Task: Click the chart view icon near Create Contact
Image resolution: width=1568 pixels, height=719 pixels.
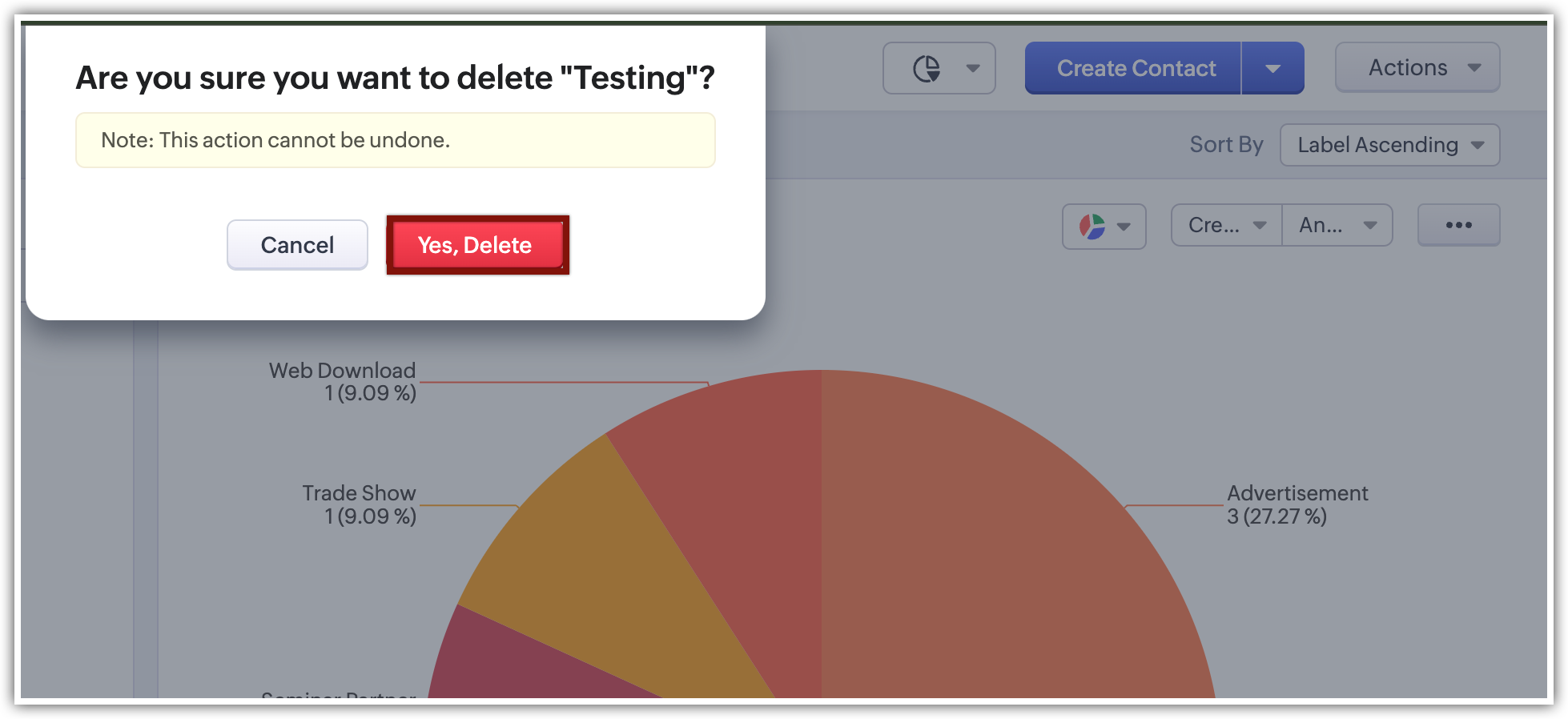Action: tap(927, 69)
